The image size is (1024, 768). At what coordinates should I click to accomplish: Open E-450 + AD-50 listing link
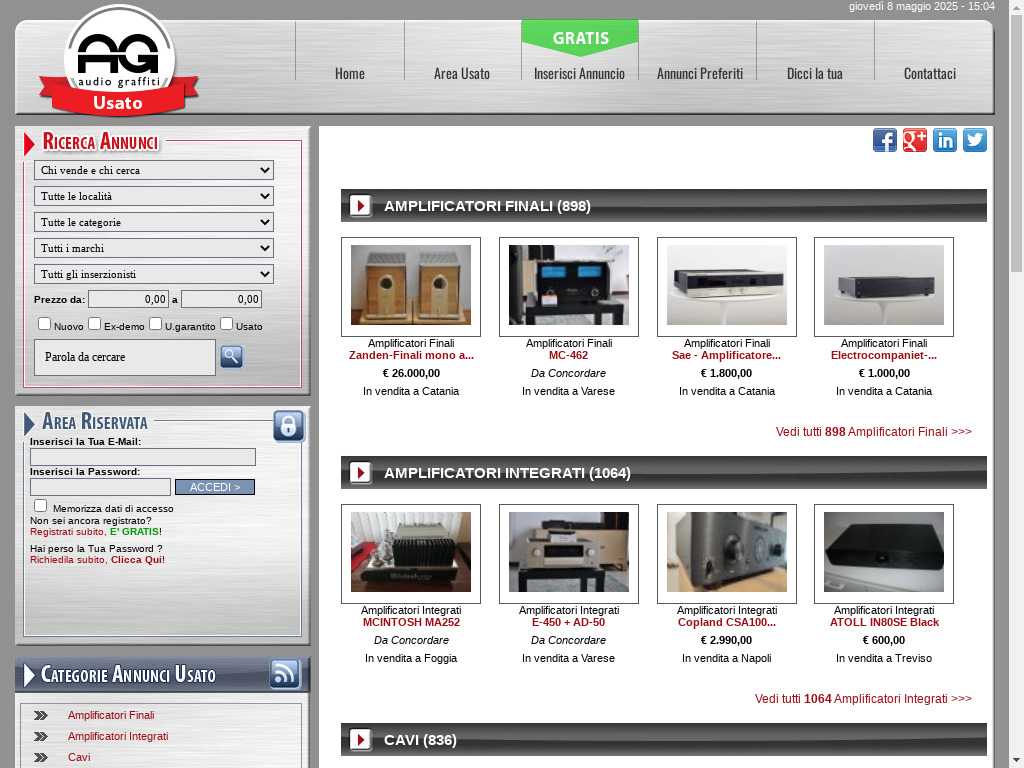tap(569, 622)
